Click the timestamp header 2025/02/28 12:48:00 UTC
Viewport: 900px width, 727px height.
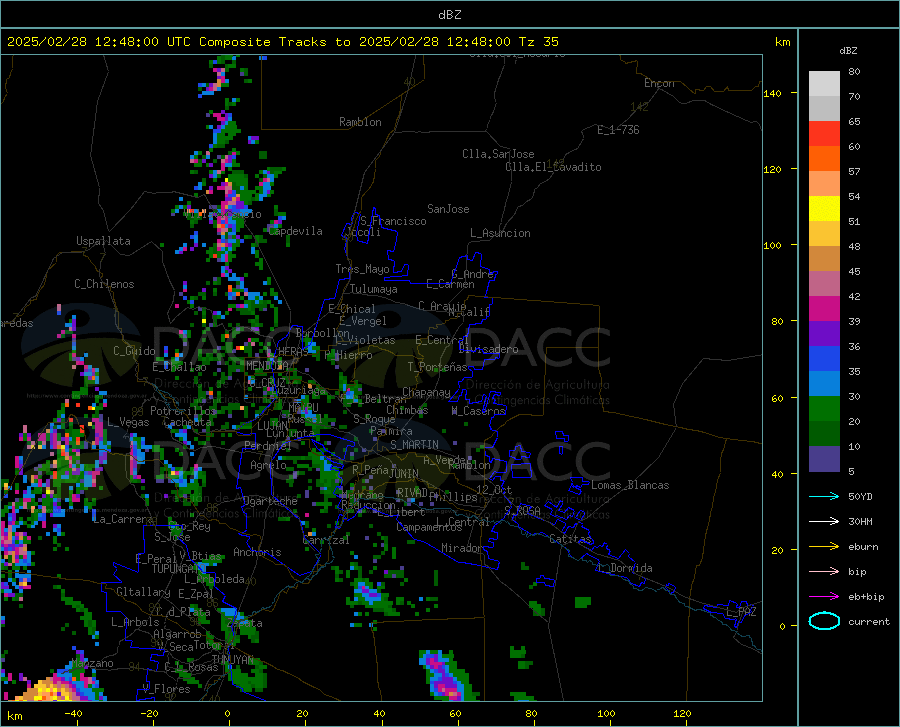(x=92, y=42)
